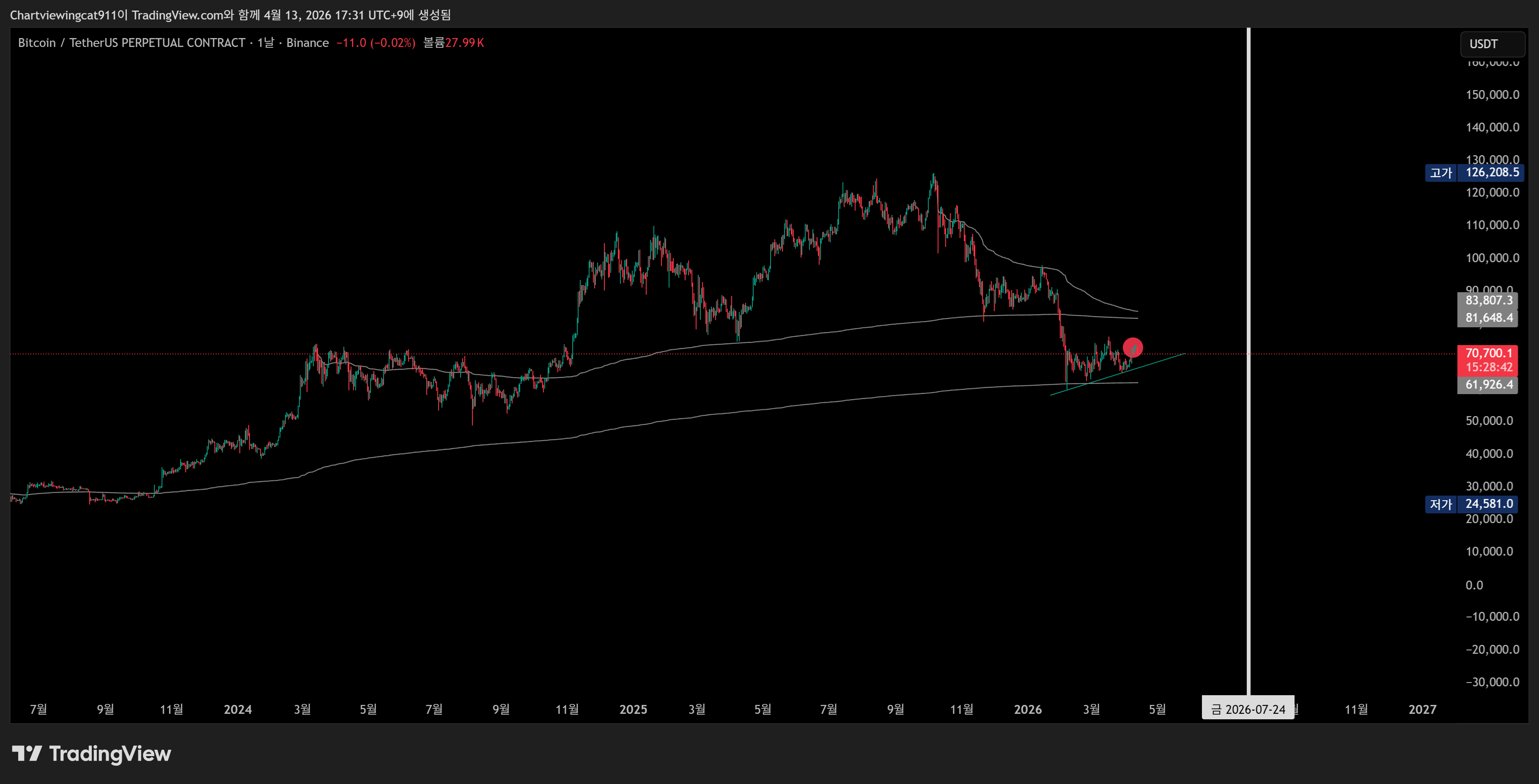Click the 2025 label on time axis
Image resolution: width=1539 pixels, height=784 pixels.
[x=633, y=709]
